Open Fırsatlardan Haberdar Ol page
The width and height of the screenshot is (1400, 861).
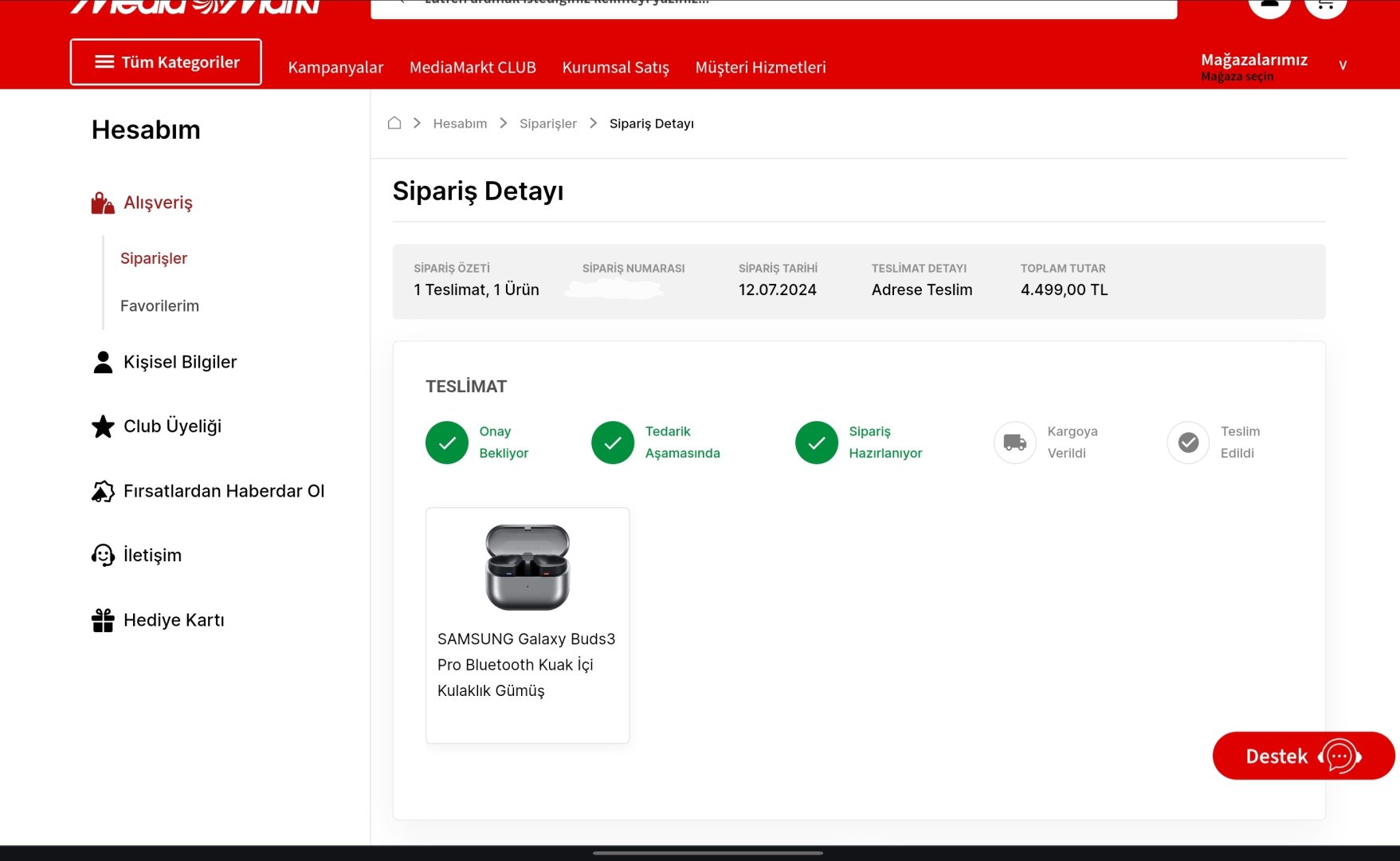point(224,491)
